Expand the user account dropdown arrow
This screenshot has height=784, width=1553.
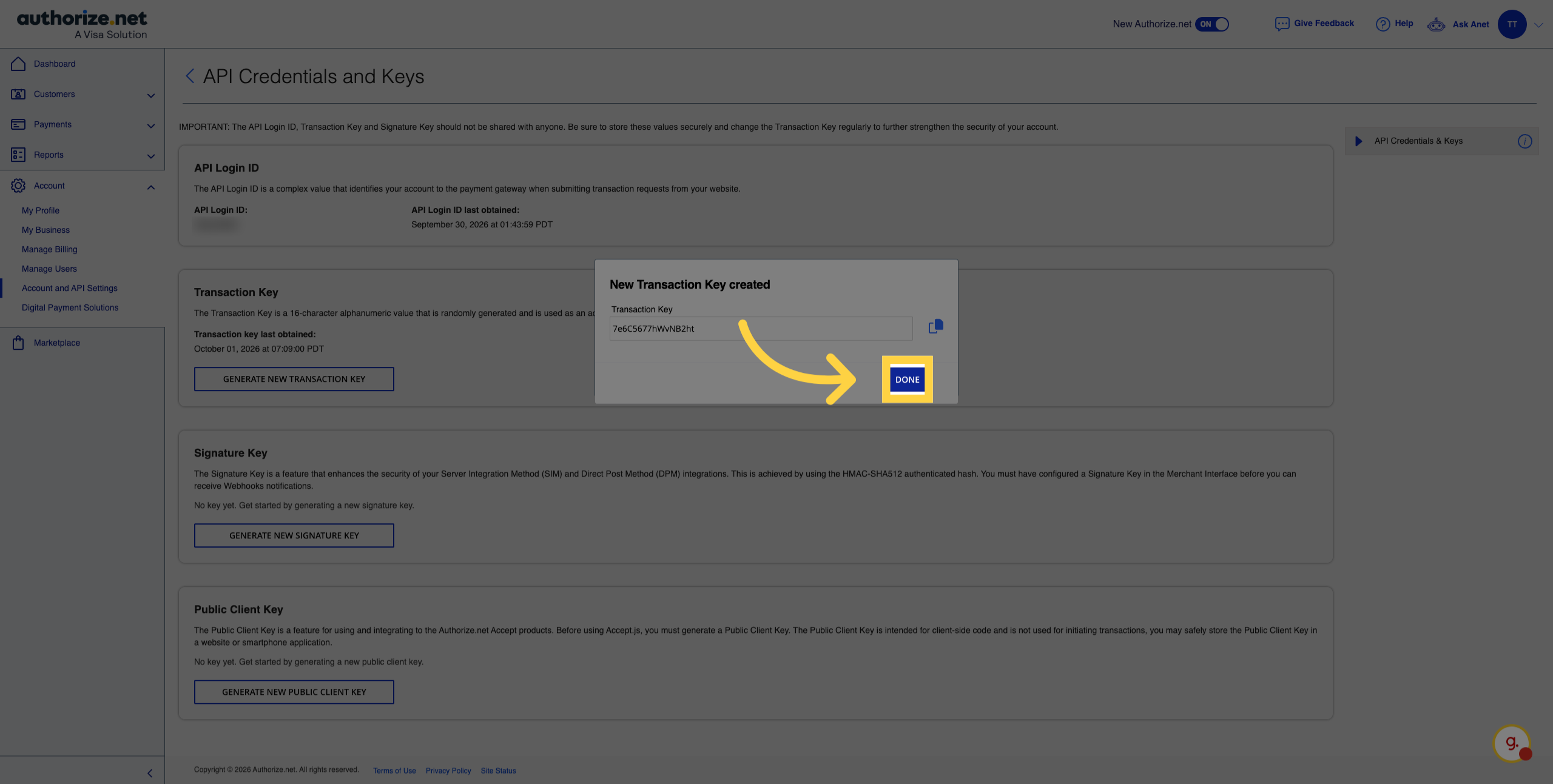(x=1538, y=25)
